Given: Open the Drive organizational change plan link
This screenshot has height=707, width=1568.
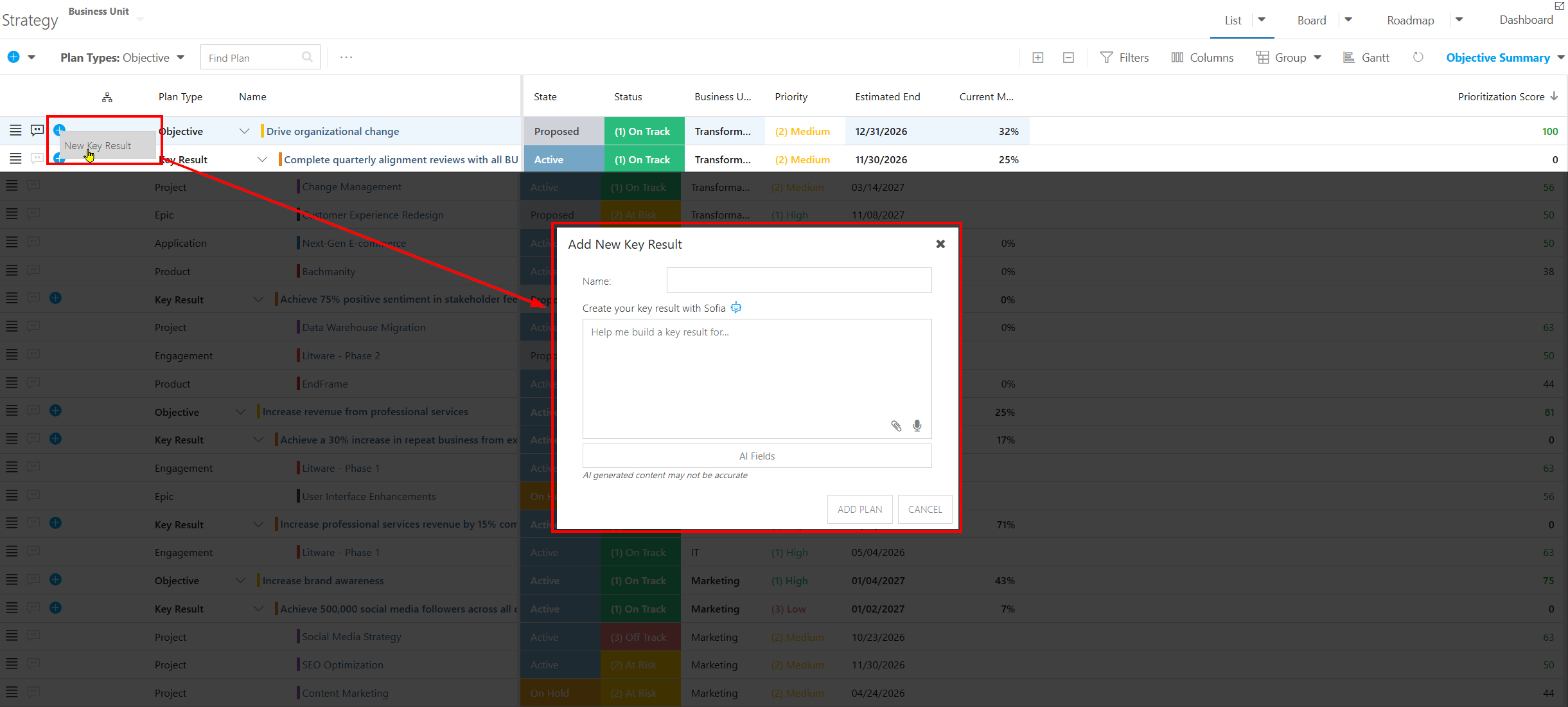Looking at the screenshot, I should point(333,131).
